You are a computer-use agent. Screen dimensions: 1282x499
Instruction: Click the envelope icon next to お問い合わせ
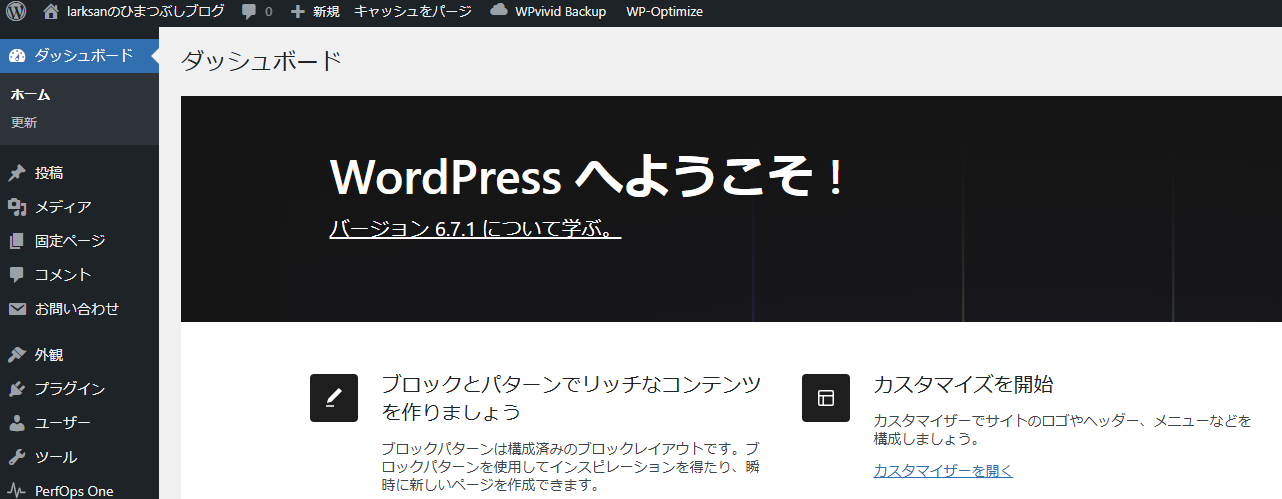pos(17,309)
